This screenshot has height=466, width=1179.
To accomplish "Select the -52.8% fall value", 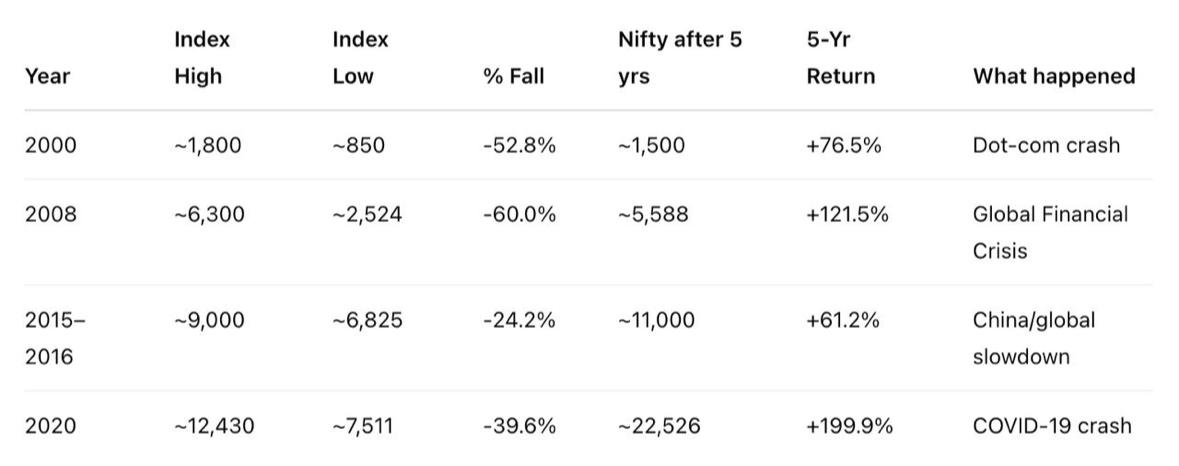I will coord(518,145).
